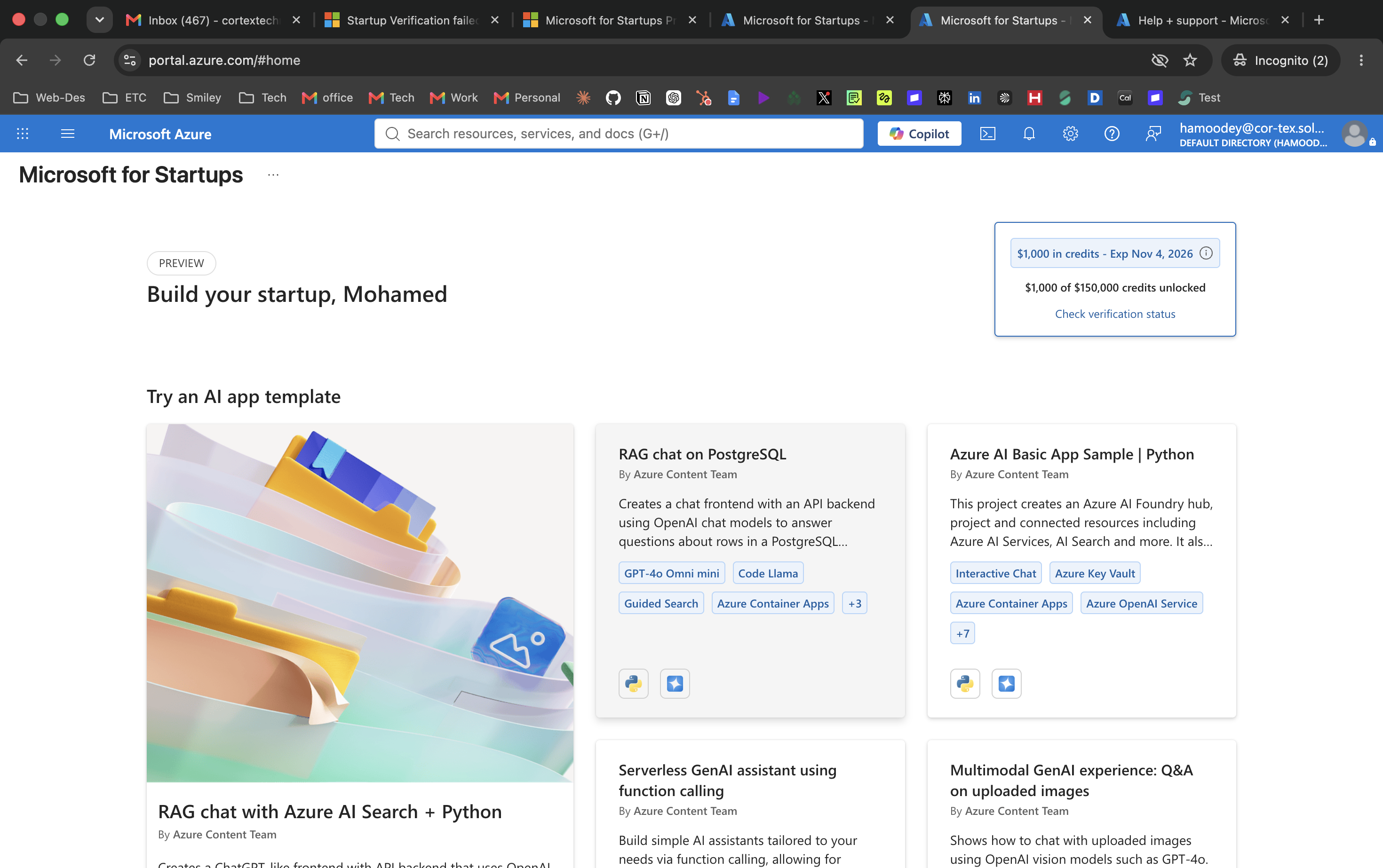Click the Azure Key Vault tag

pyautogui.click(x=1094, y=573)
